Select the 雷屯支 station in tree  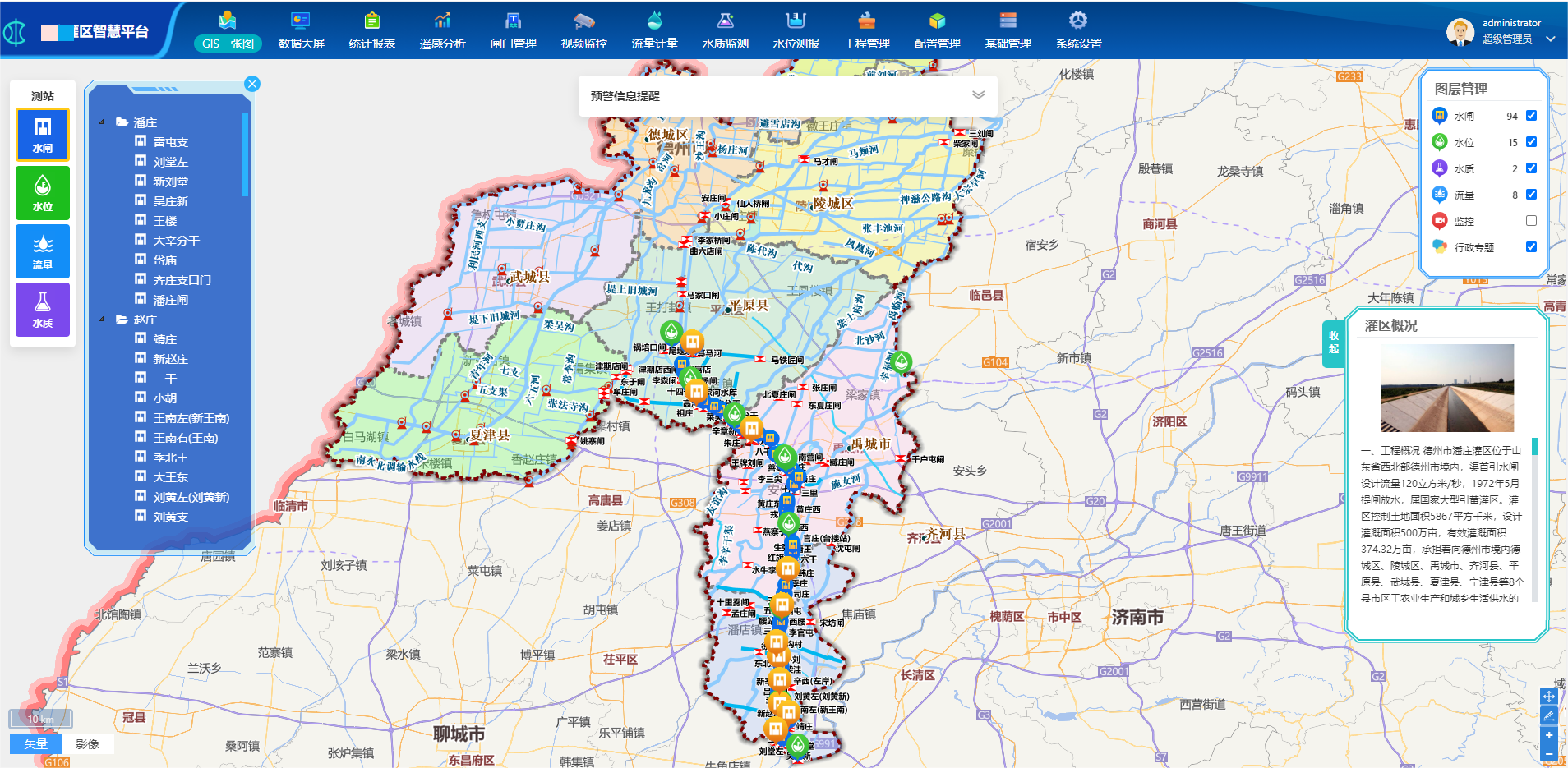click(x=170, y=142)
